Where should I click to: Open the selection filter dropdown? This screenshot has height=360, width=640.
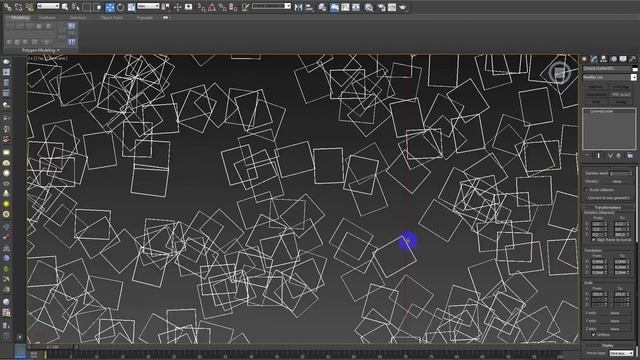click(48, 6)
